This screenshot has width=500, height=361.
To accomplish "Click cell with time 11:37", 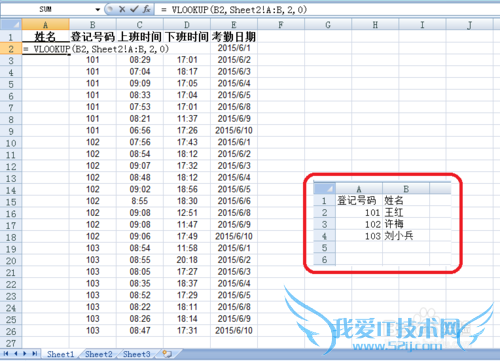I will (x=187, y=119).
